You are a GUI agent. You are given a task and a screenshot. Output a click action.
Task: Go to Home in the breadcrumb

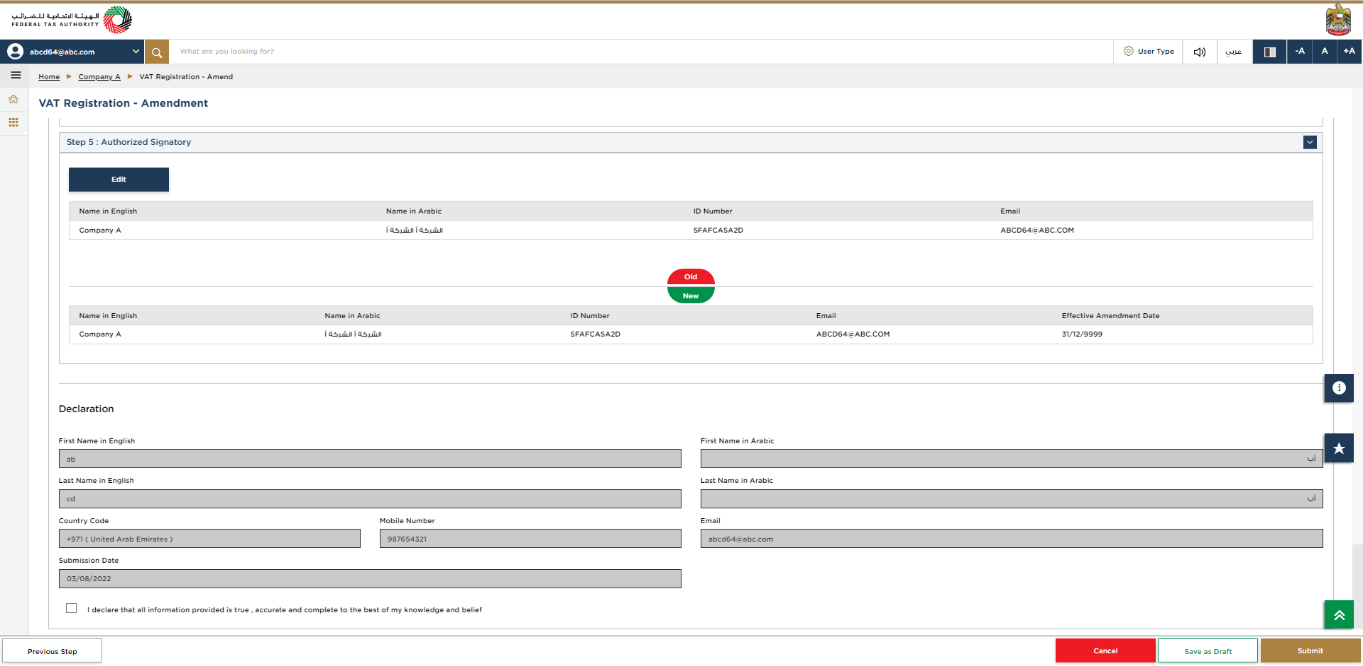click(49, 77)
